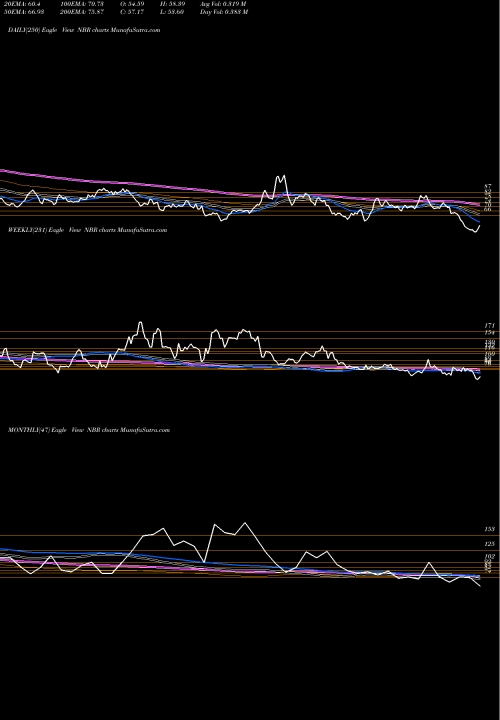Click the close price 'C:' value
The width and height of the screenshot is (500, 720).
pyautogui.click(x=132, y=12)
